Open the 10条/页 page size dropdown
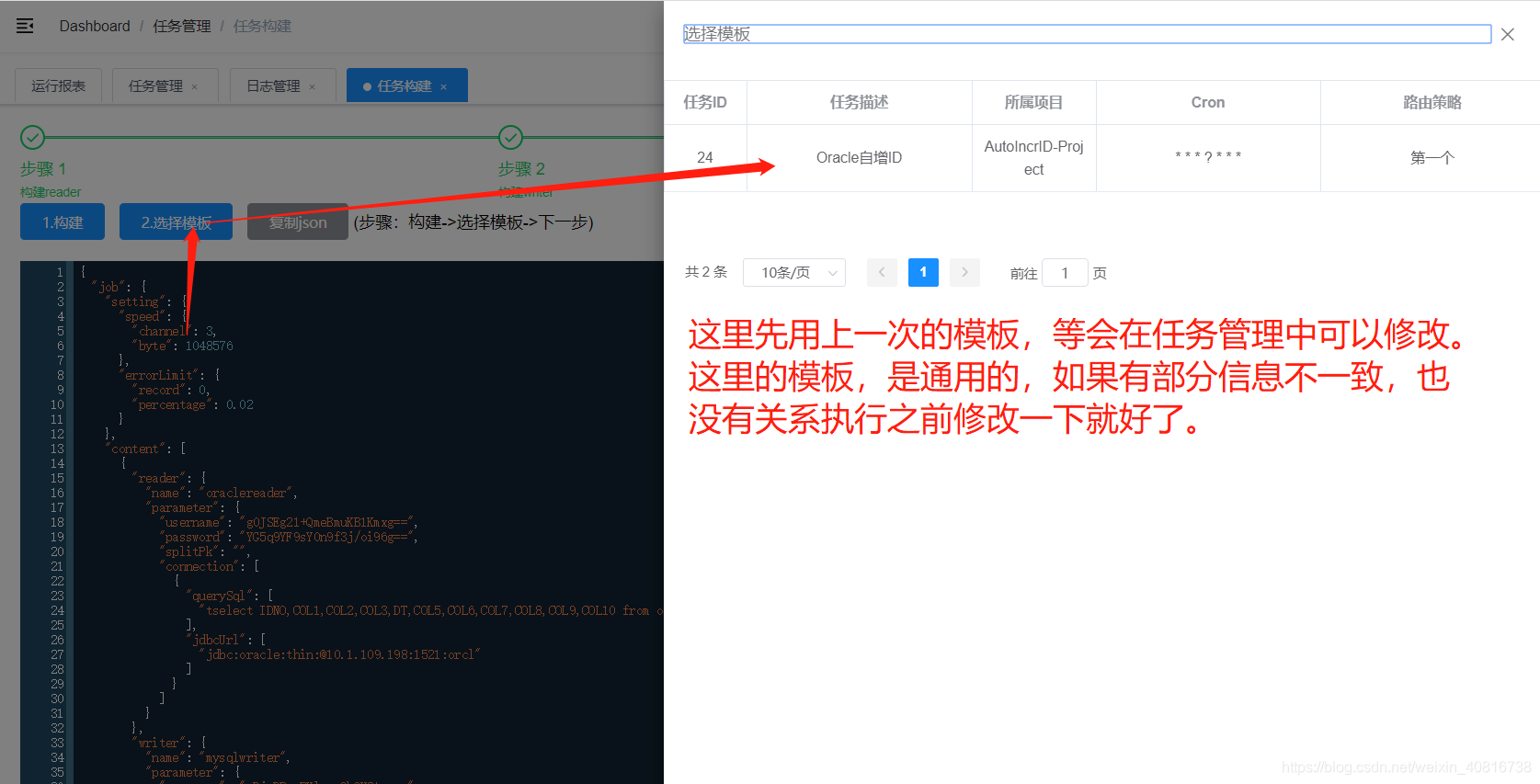The height and width of the screenshot is (784, 1540). coord(794,272)
